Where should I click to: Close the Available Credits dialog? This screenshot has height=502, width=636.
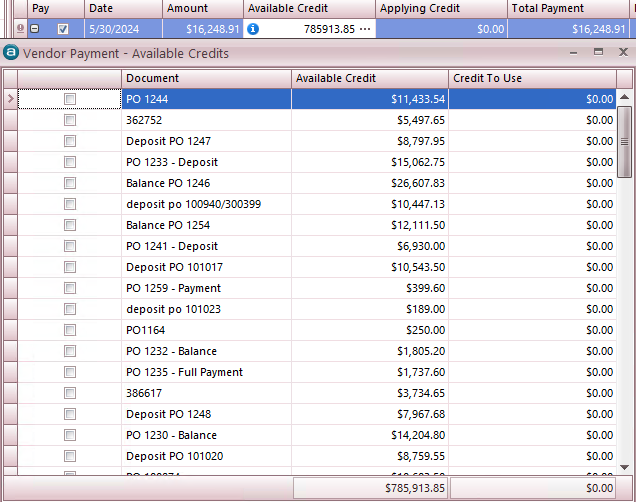[x=620, y=51]
